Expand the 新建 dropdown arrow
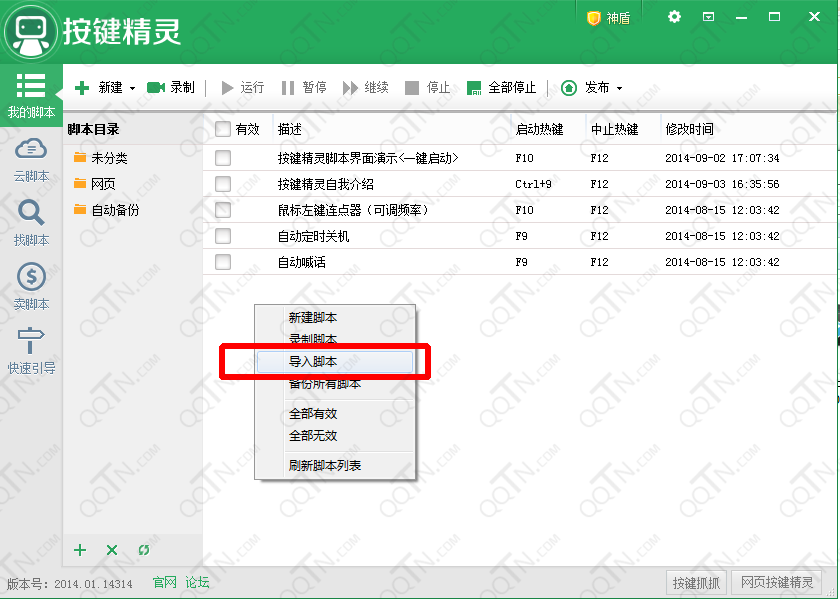Viewport: 840px width, 599px height. (x=132, y=89)
